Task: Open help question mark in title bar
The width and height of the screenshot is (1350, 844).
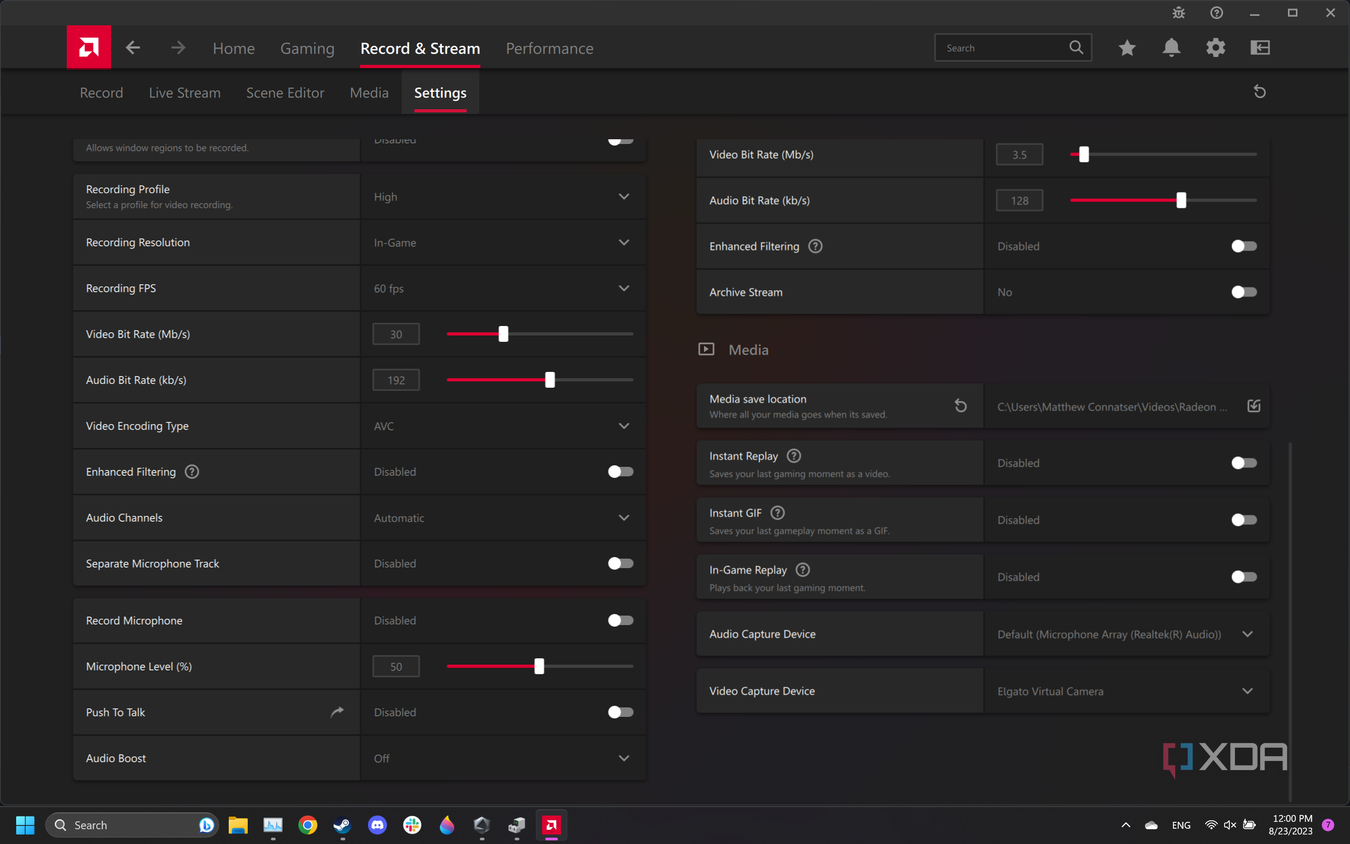Action: [1216, 13]
